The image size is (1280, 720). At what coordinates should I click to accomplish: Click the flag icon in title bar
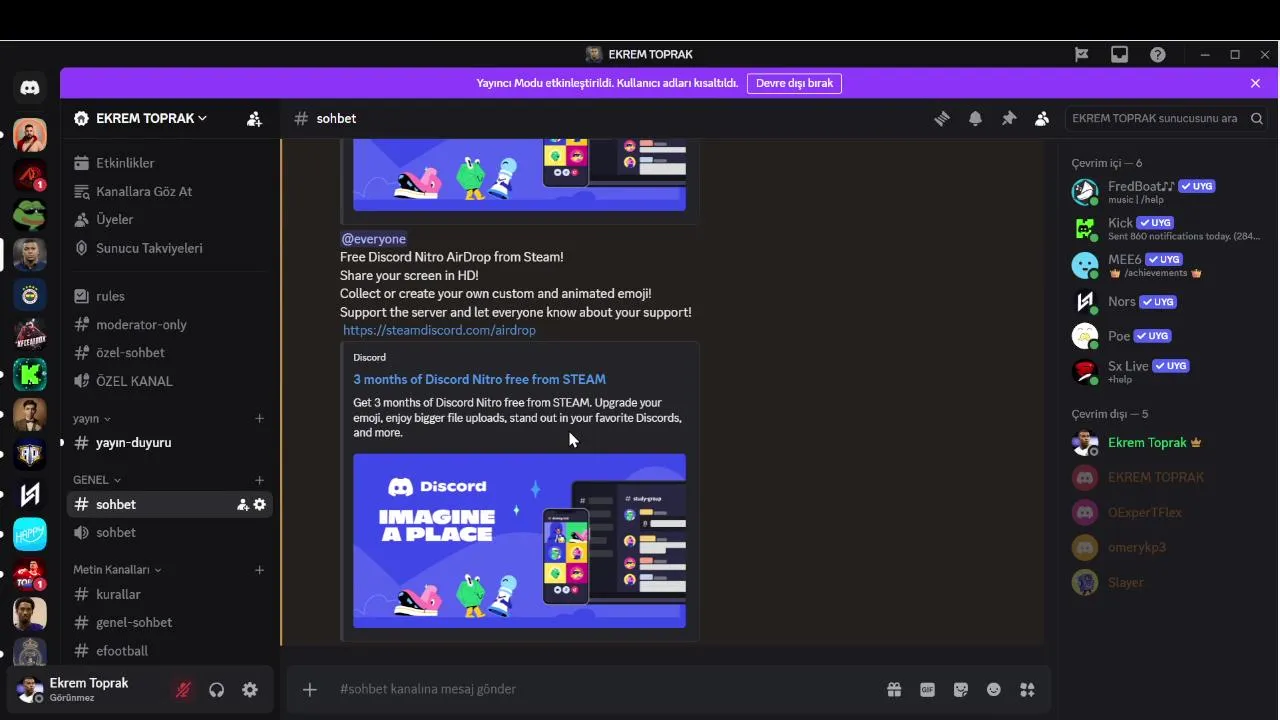tap(1081, 54)
